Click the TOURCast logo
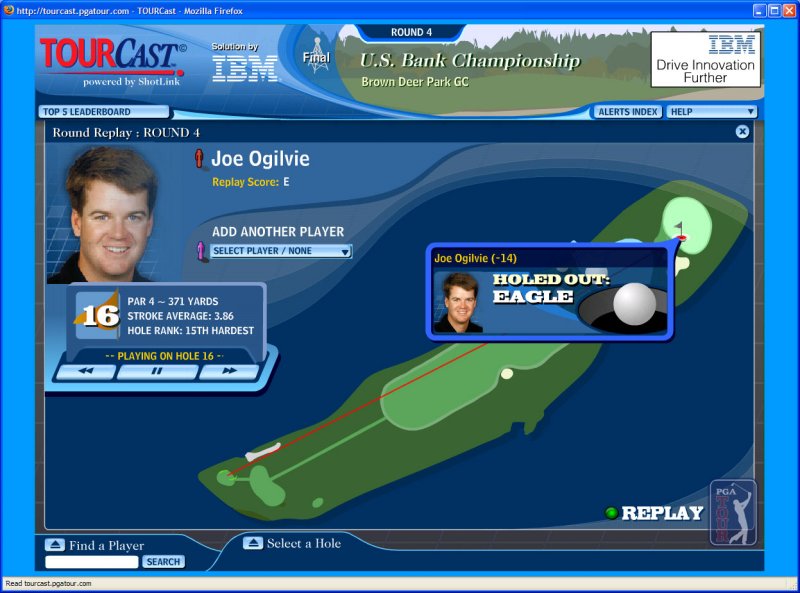The image size is (800, 593). (113, 55)
